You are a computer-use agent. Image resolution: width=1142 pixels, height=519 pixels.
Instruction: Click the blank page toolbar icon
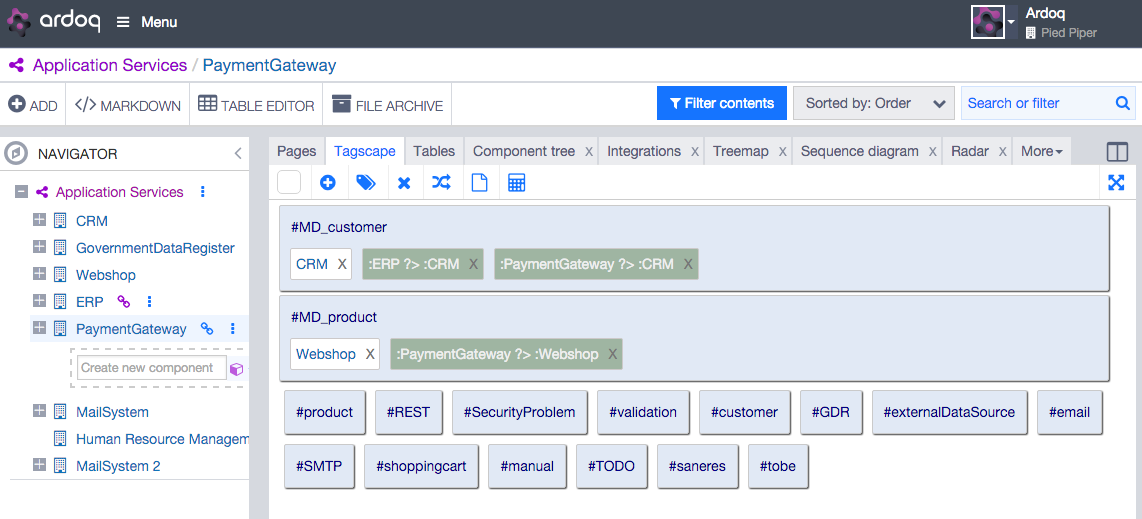point(479,183)
